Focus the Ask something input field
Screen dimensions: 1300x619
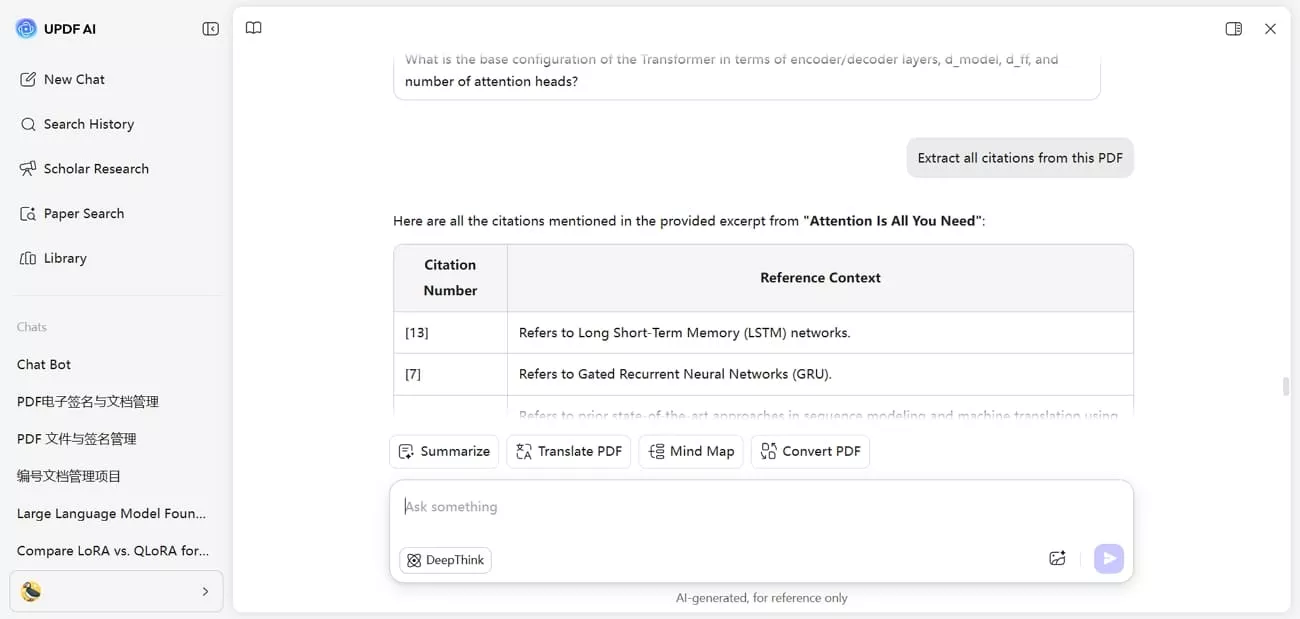(x=760, y=507)
